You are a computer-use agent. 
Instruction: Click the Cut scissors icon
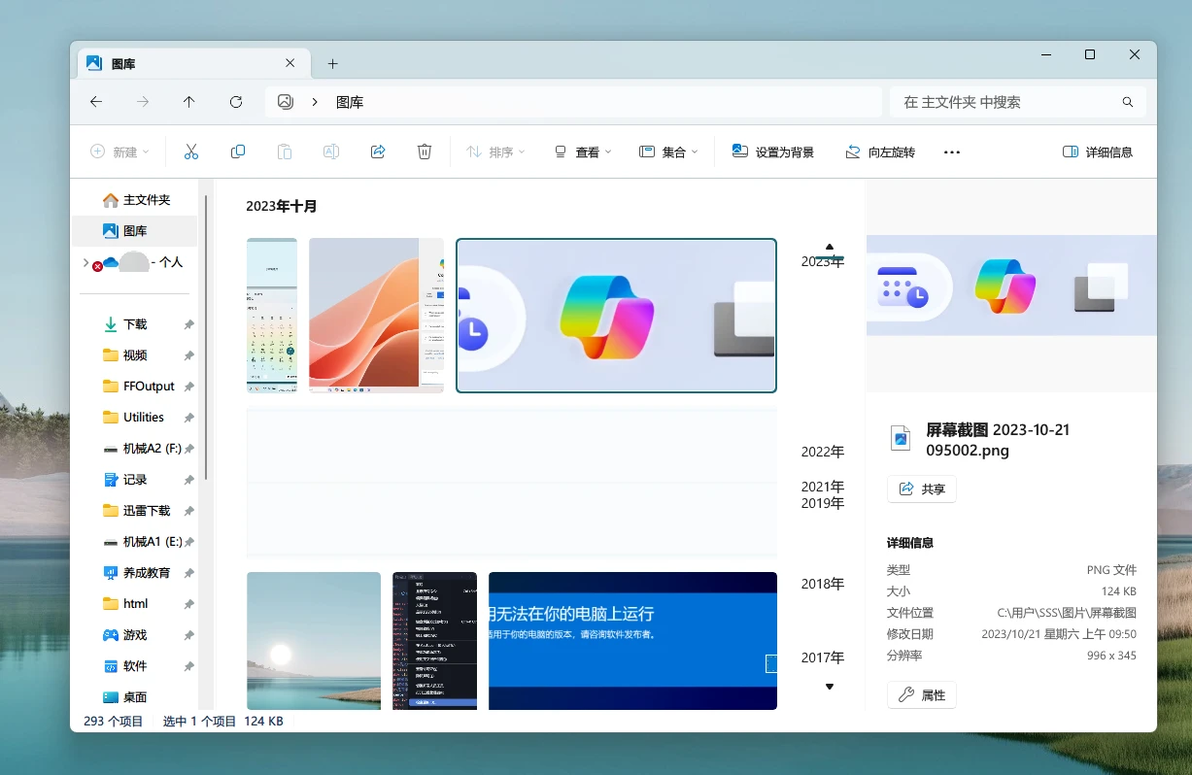[x=191, y=152]
